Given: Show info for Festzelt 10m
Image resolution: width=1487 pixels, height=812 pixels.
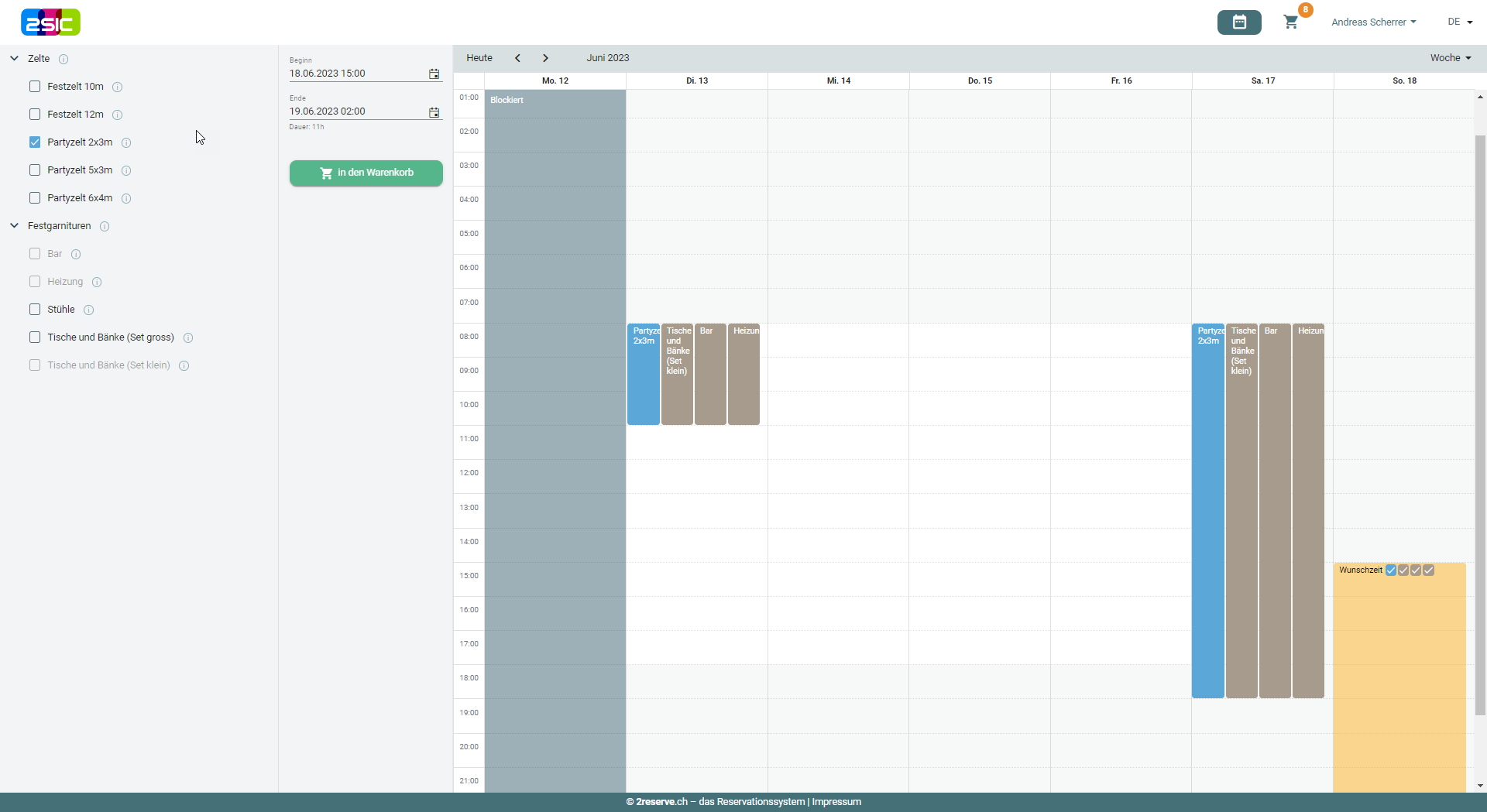Looking at the screenshot, I should 118,87.
